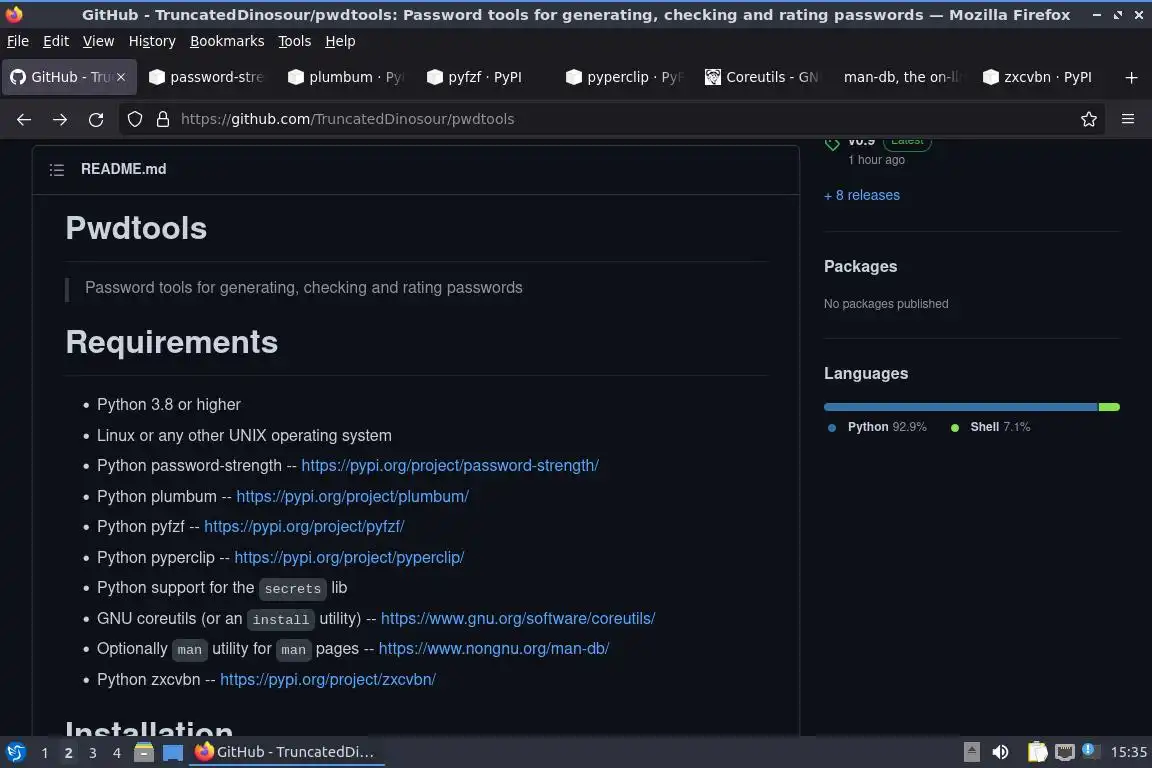Open the GNU coreutils software link
The height and width of the screenshot is (768, 1152).
(x=518, y=619)
